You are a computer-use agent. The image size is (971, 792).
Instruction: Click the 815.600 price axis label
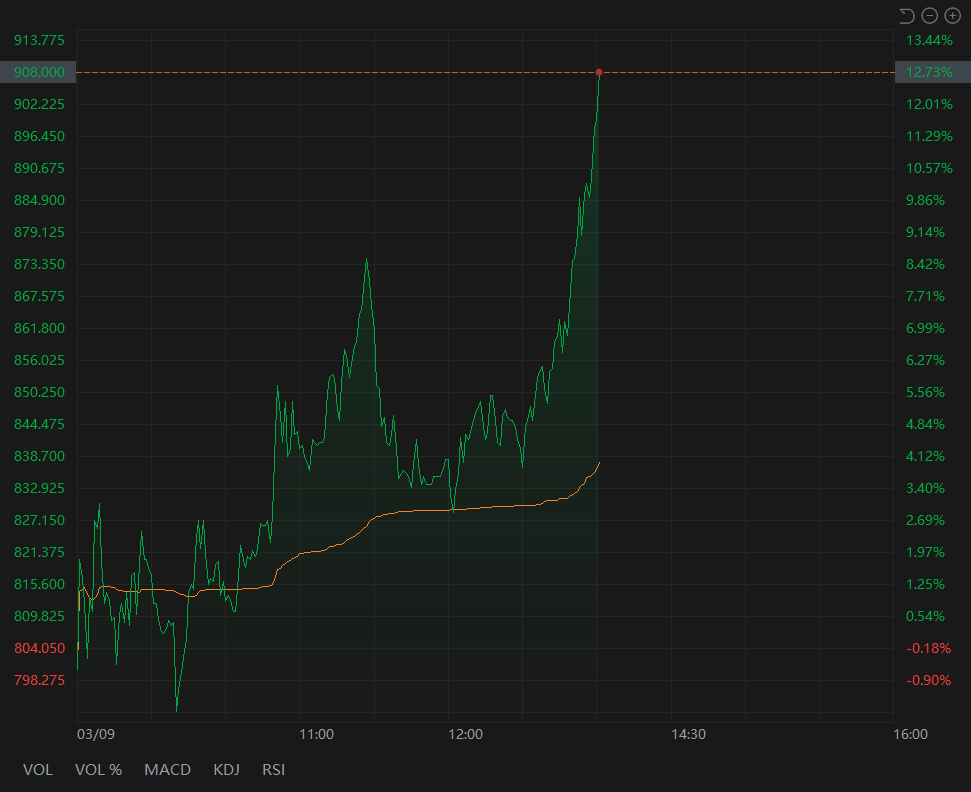click(x=39, y=585)
